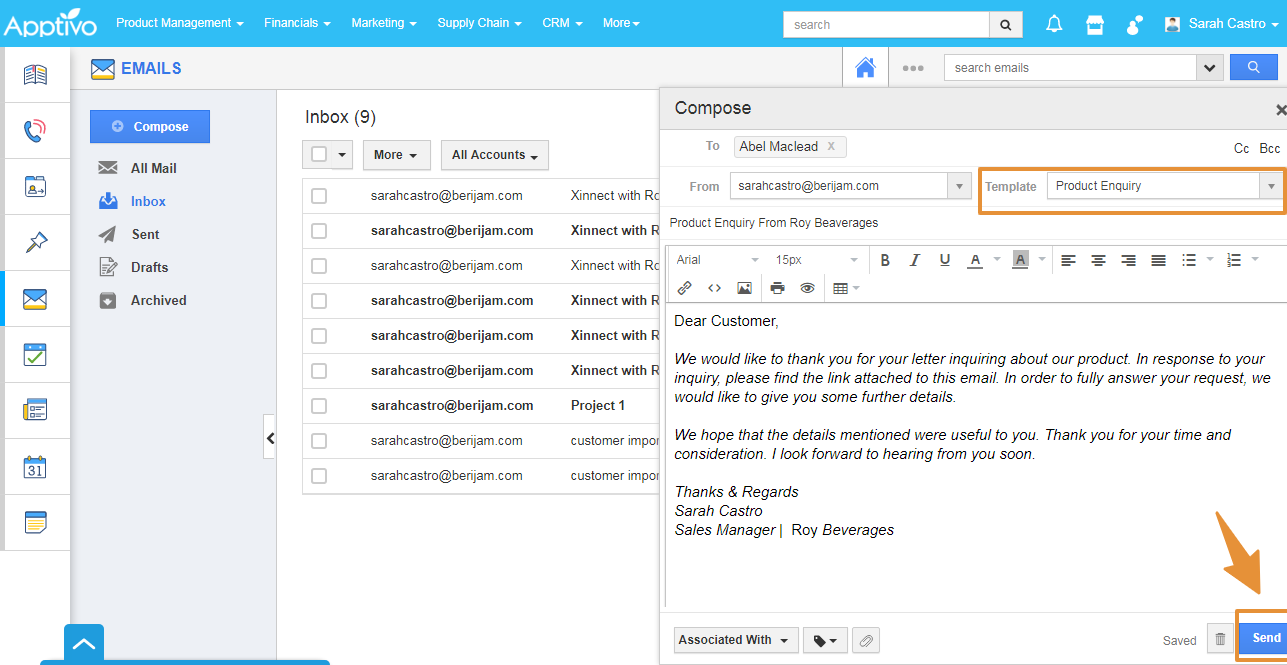Open the Calendar app from the left sidebar
The width and height of the screenshot is (1287, 665).
[36, 466]
